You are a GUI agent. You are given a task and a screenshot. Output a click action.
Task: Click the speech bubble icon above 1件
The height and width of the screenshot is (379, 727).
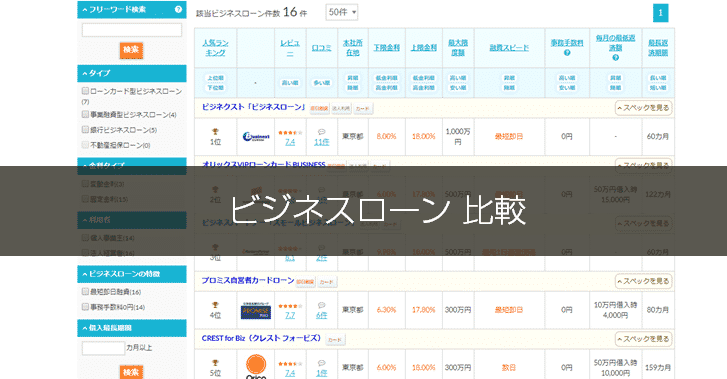[321, 363]
